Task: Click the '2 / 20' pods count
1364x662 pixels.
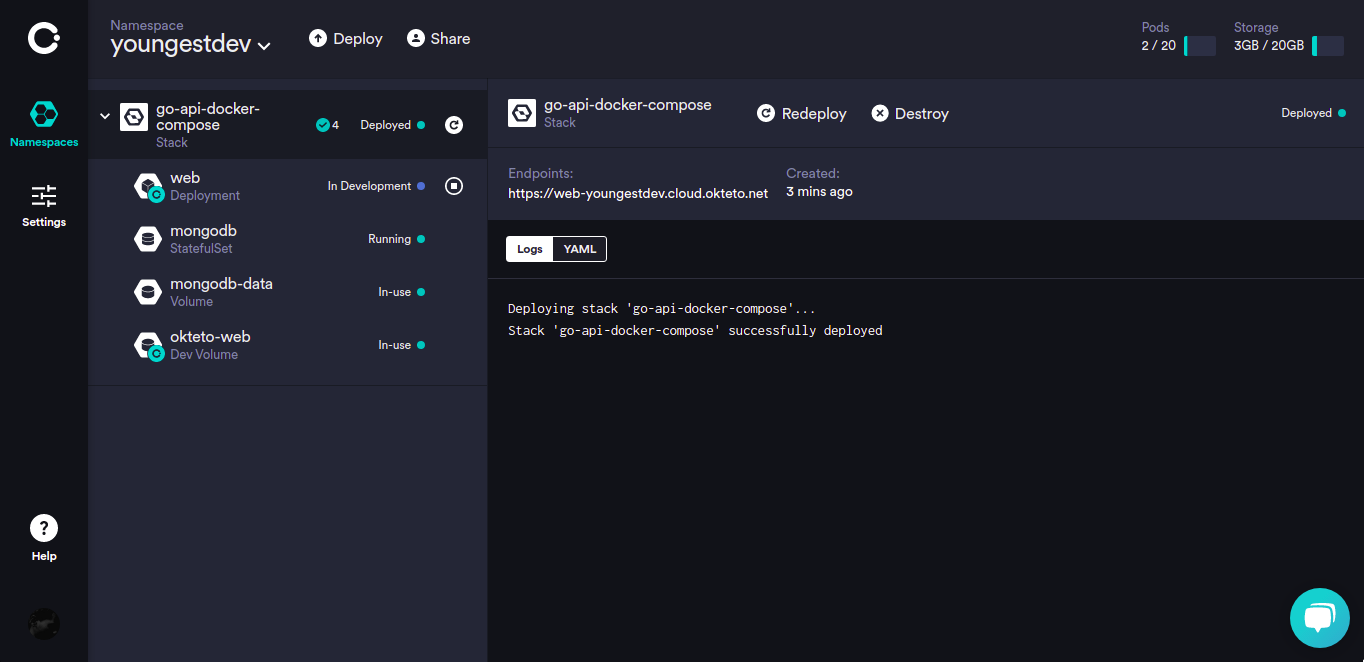Action: pyautogui.click(x=1158, y=46)
